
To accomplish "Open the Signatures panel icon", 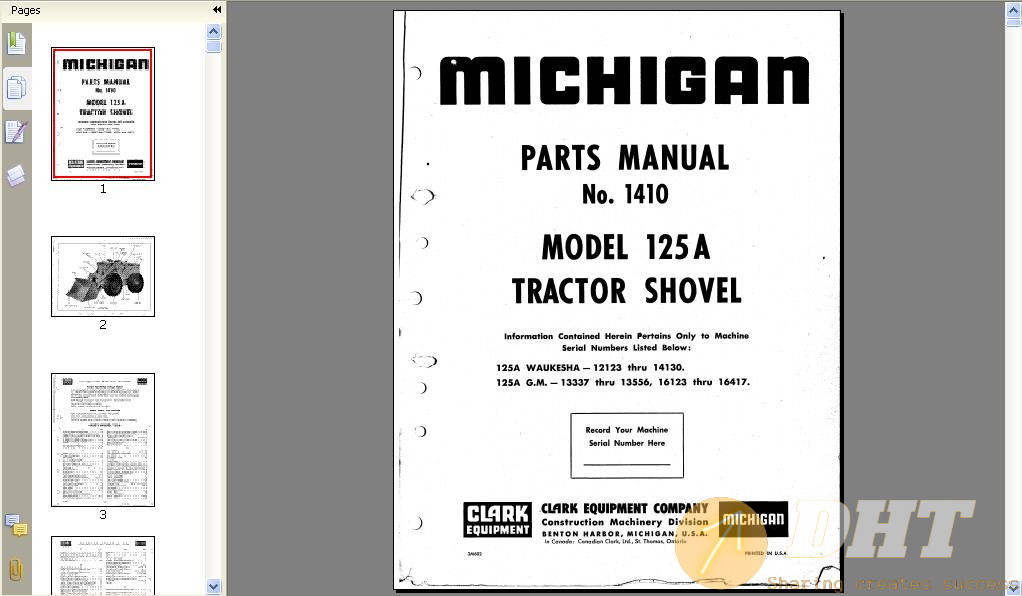I will click(16, 131).
